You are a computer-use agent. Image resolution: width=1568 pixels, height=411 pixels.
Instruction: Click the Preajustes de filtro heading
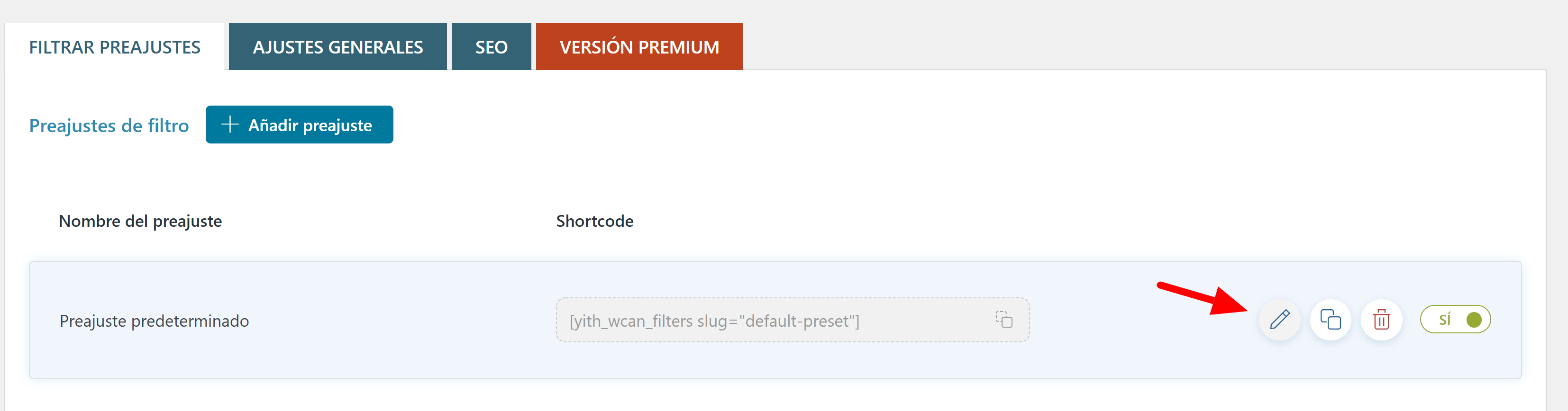(109, 125)
